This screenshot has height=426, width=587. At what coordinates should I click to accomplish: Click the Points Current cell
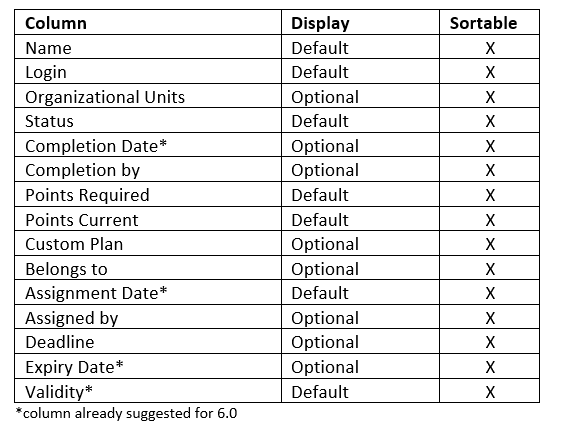[x=148, y=219]
